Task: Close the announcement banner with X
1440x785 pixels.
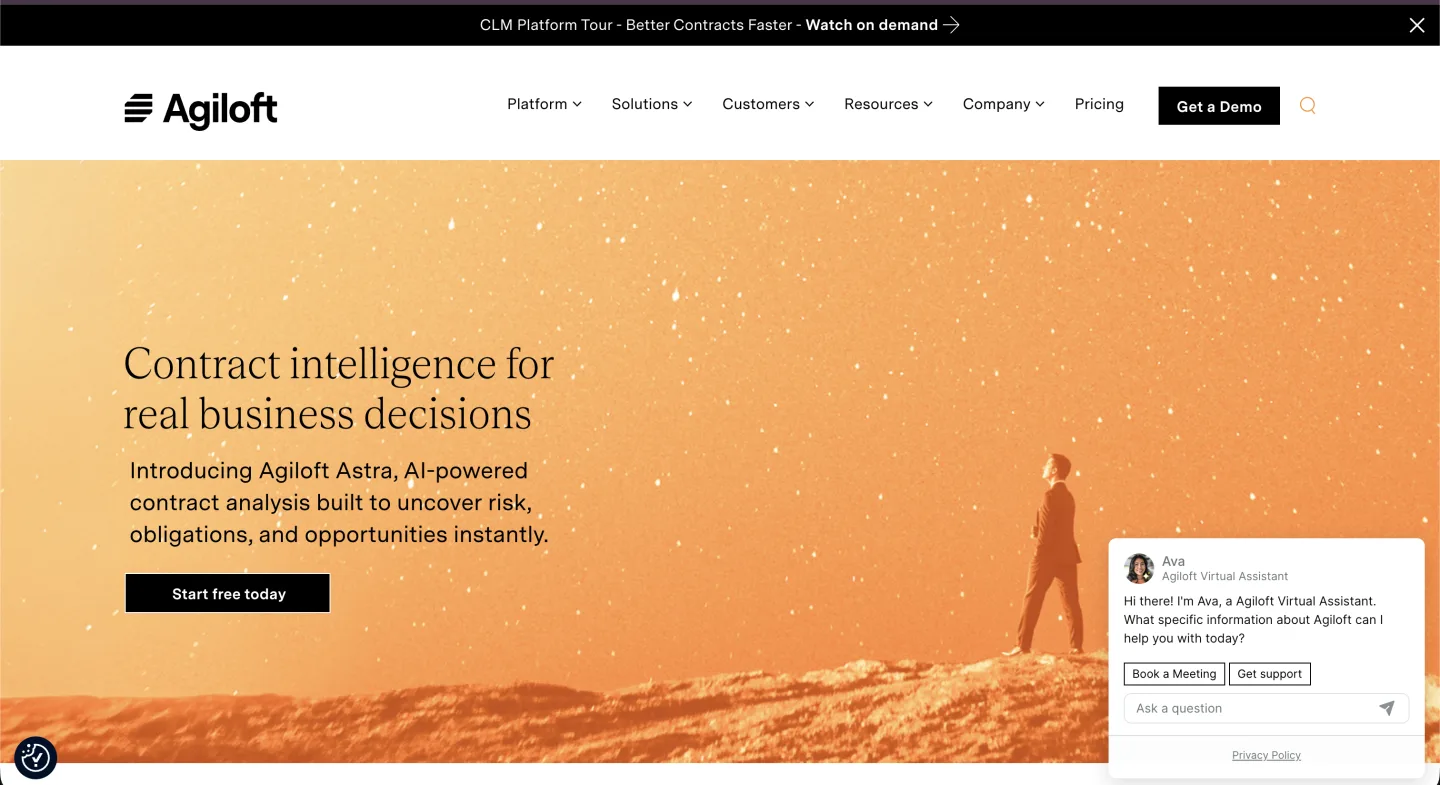Action: (1417, 26)
